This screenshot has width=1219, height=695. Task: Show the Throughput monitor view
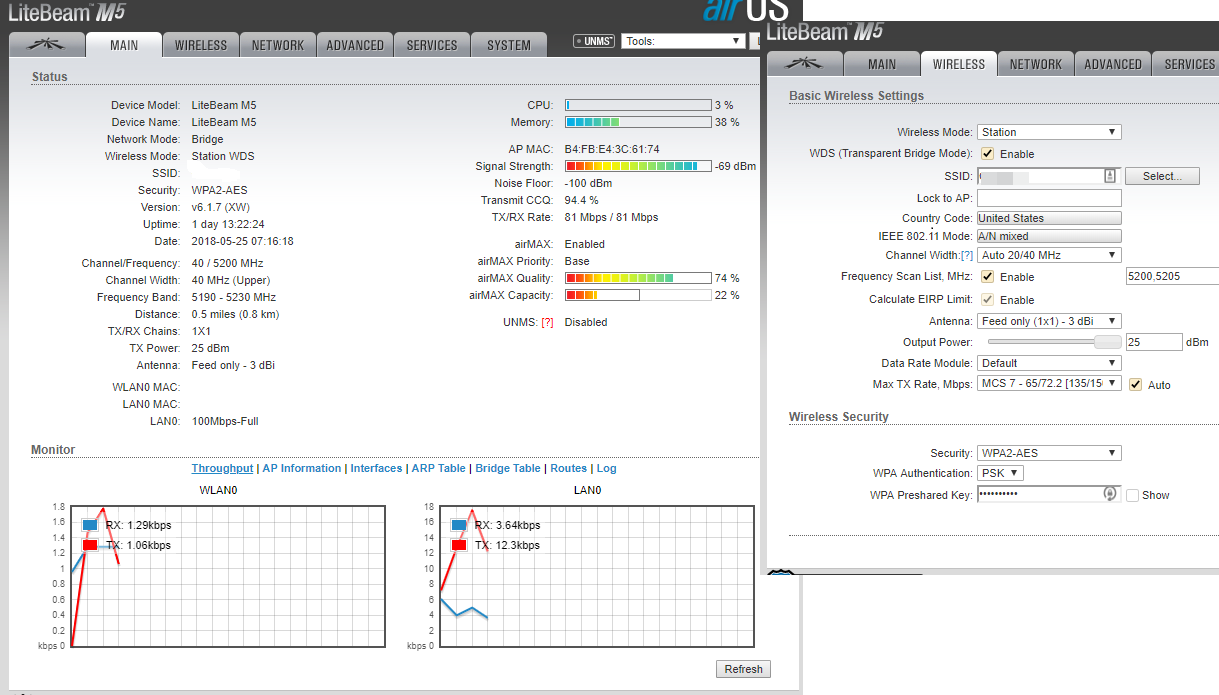(x=222, y=468)
